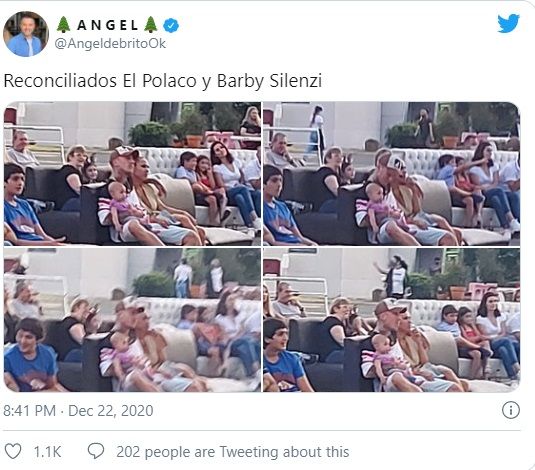Open the @AngeldebritoOk handle link
The height and width of the screenshot is (470, 535).
click(110, 44)
